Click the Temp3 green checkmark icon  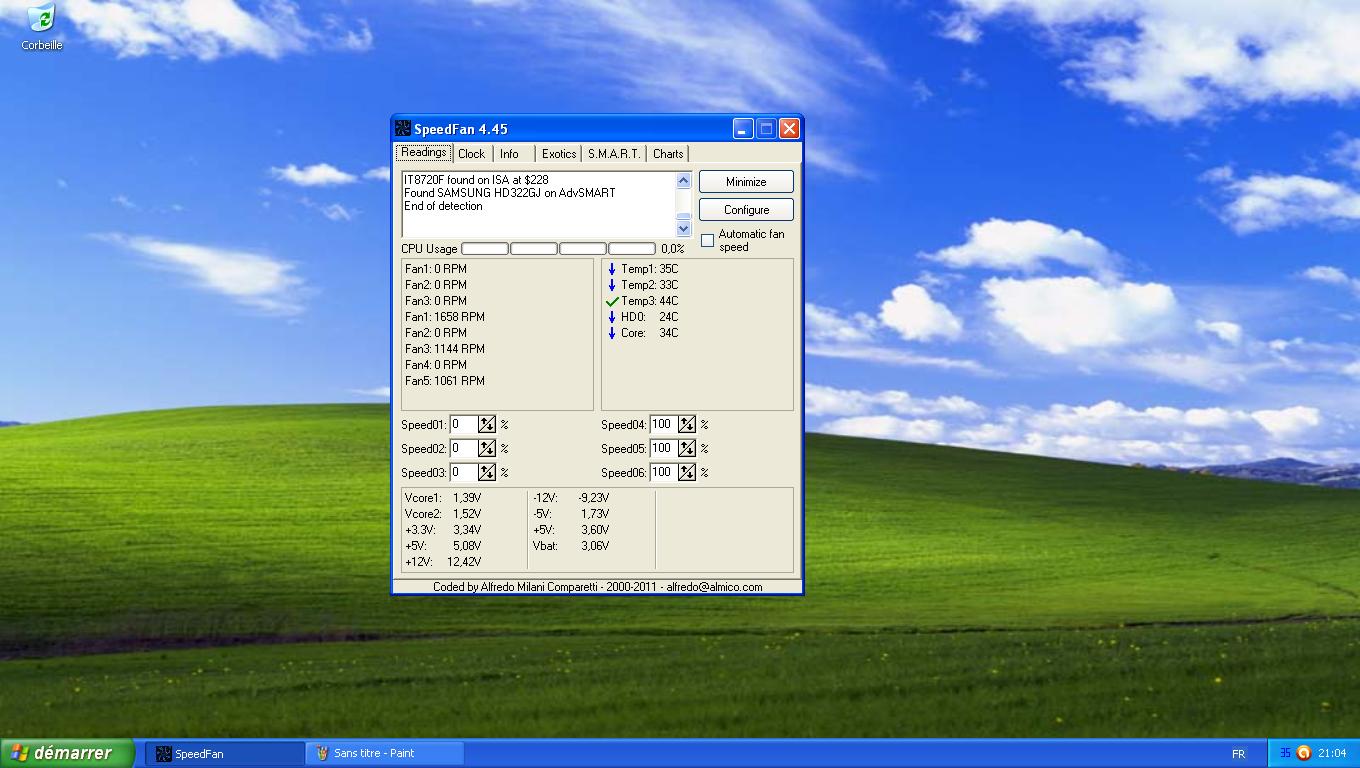click(x=612, y=301)
